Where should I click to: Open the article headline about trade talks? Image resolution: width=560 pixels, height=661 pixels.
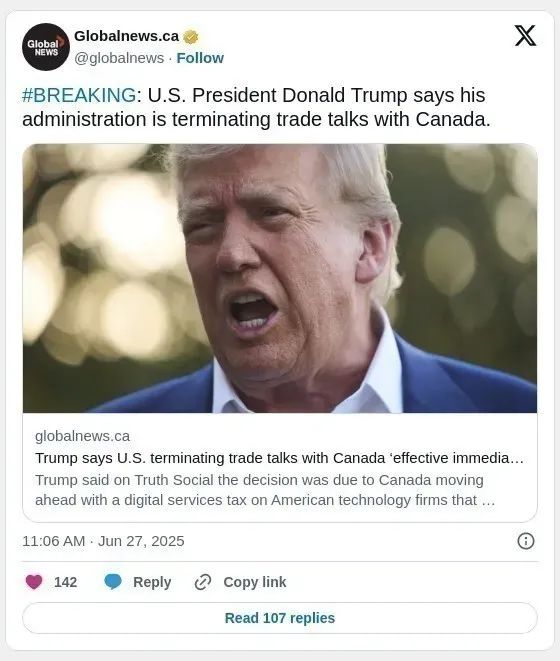(x=279, y=458)
